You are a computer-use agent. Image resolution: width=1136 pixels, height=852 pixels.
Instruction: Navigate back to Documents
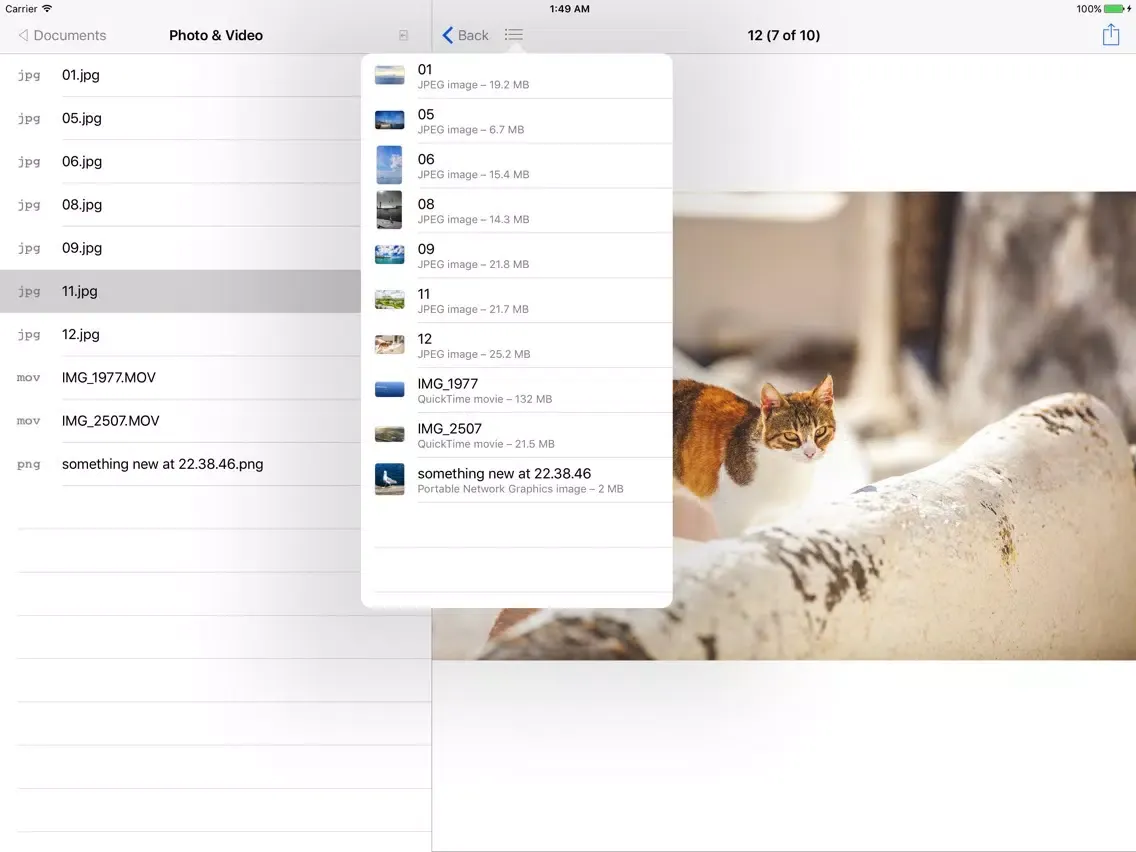60,34
